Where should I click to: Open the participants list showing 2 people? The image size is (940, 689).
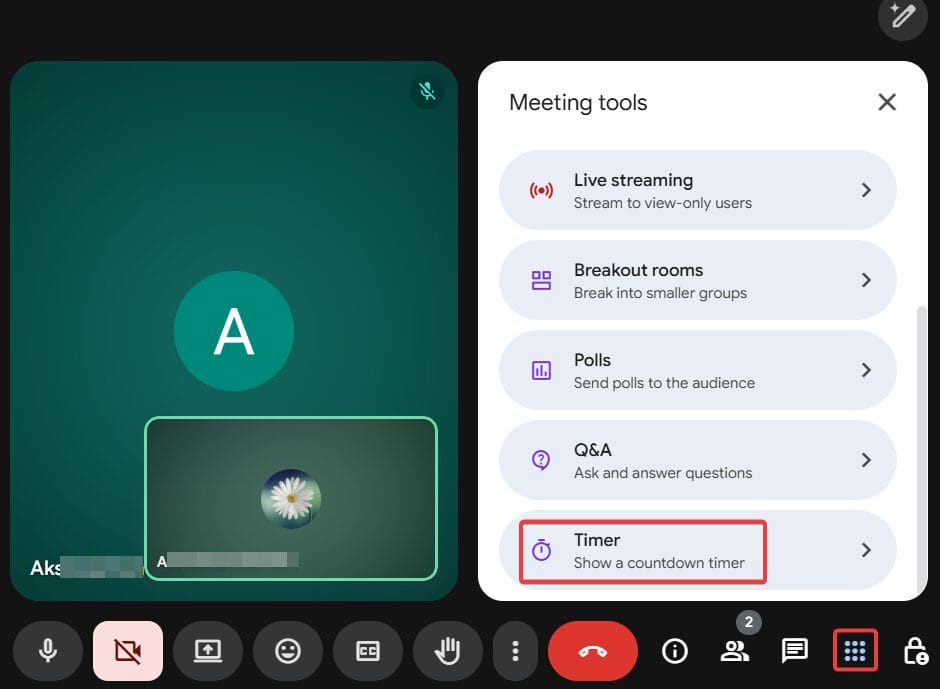(x=735, y=651)
